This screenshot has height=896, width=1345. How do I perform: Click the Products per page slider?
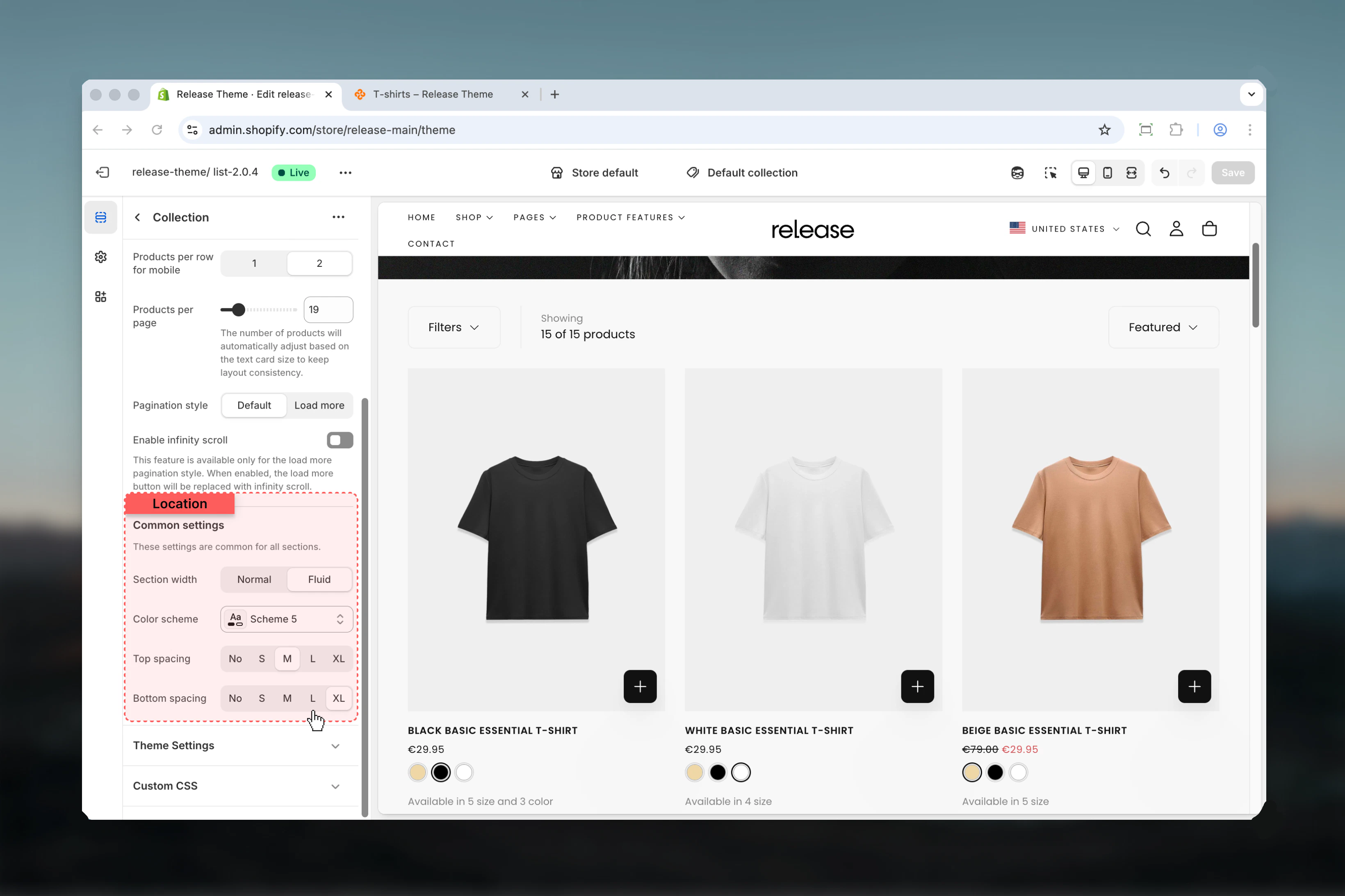[258, 310]
